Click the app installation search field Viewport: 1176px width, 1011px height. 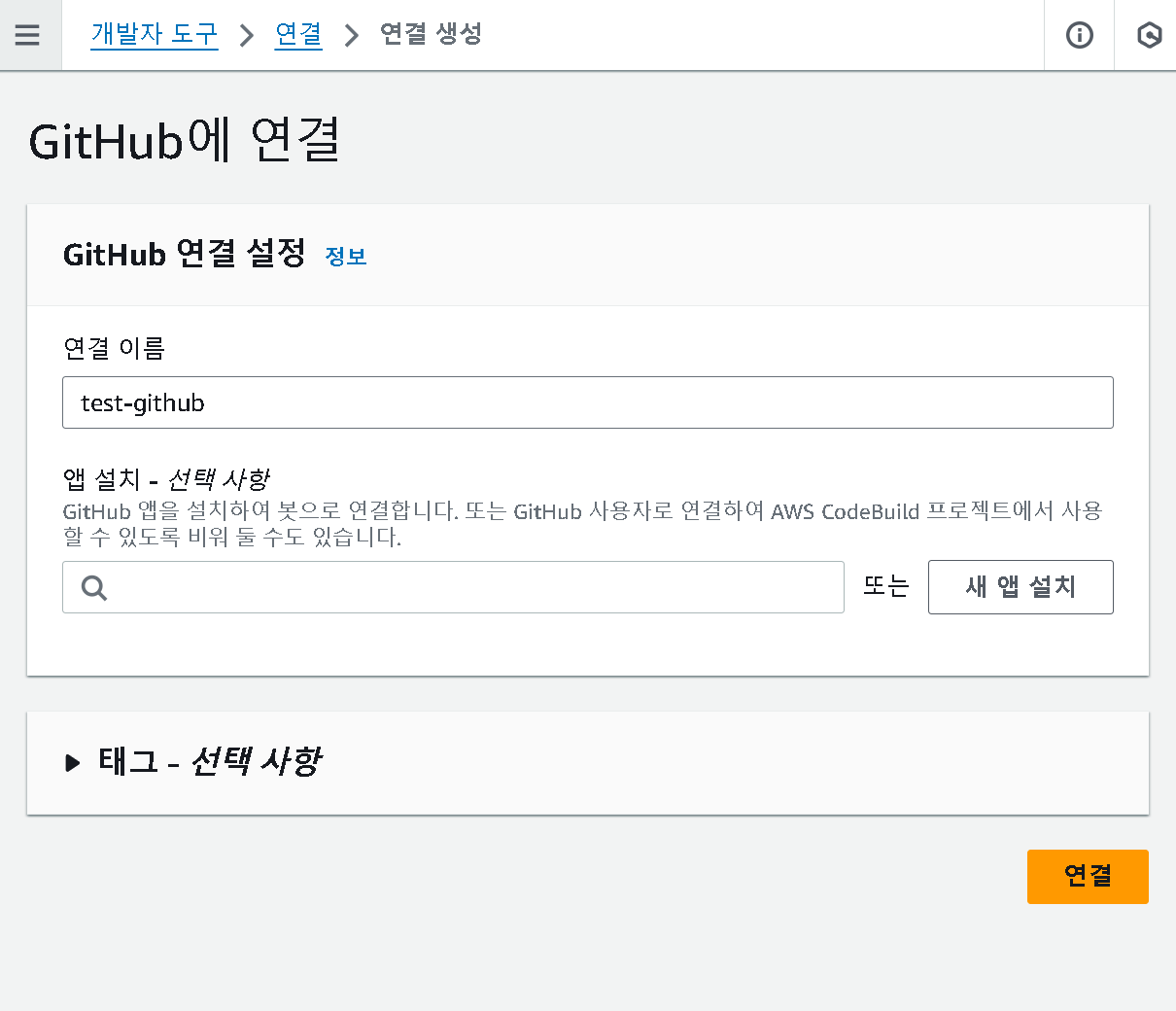[453, 587]
